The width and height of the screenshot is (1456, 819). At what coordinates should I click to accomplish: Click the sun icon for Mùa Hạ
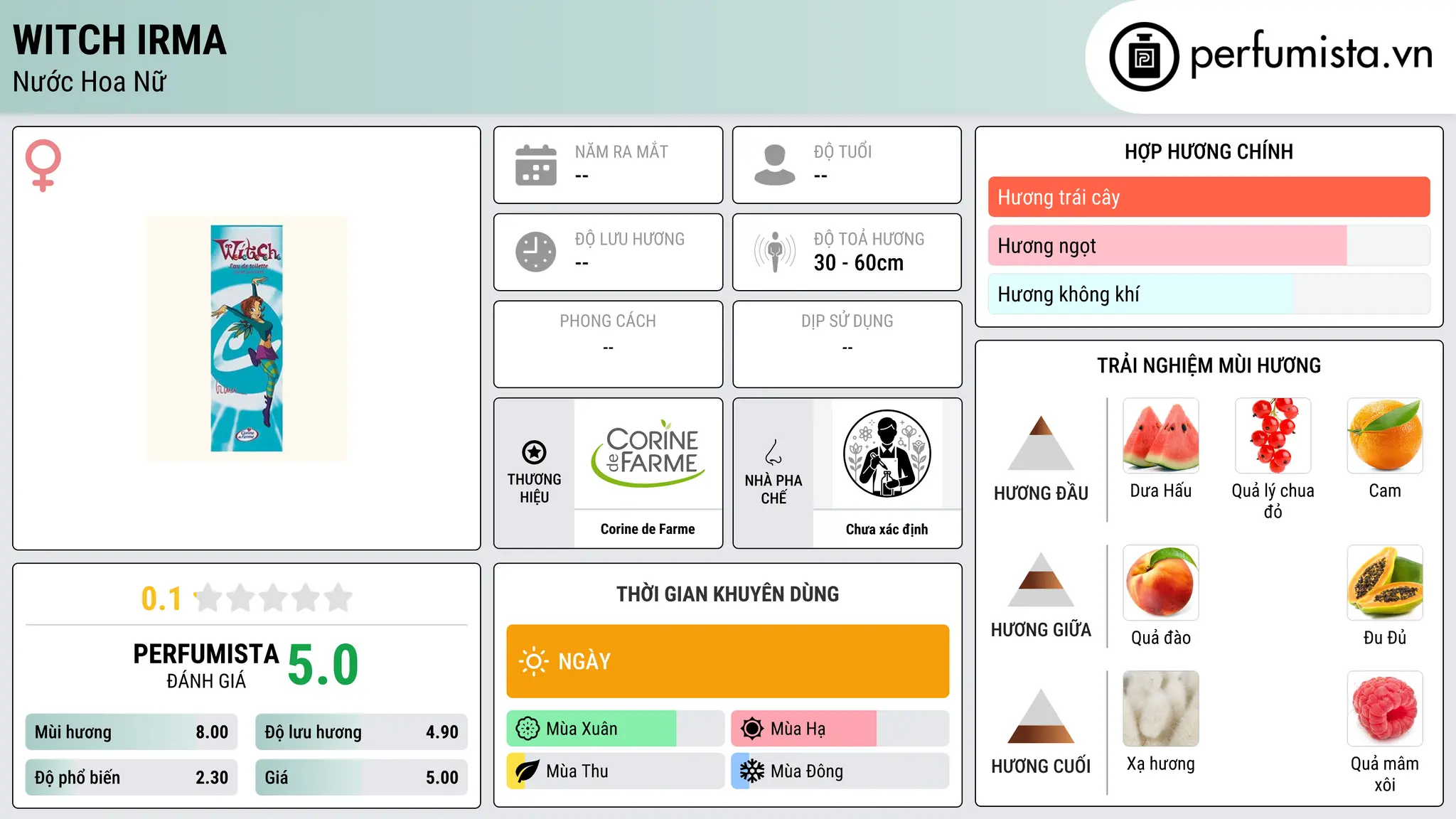pos(752,729)
